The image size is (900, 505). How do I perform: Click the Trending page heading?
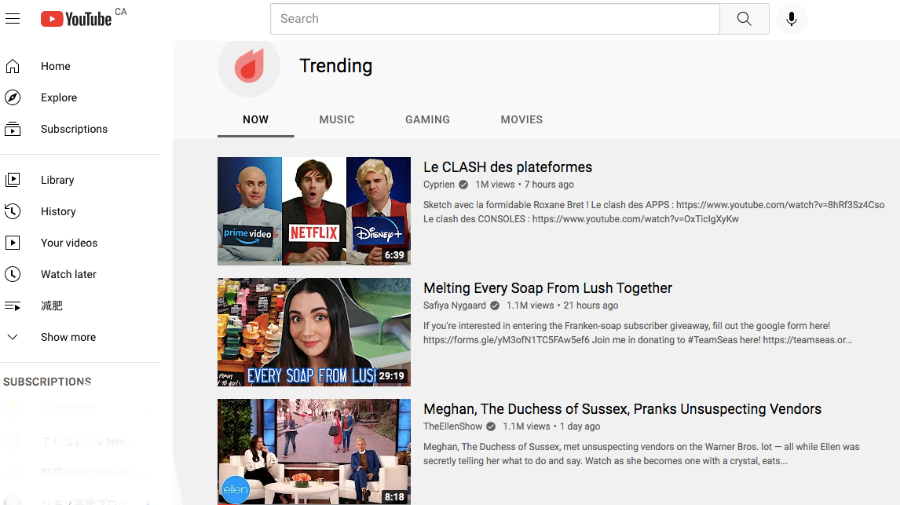[336, 66]
